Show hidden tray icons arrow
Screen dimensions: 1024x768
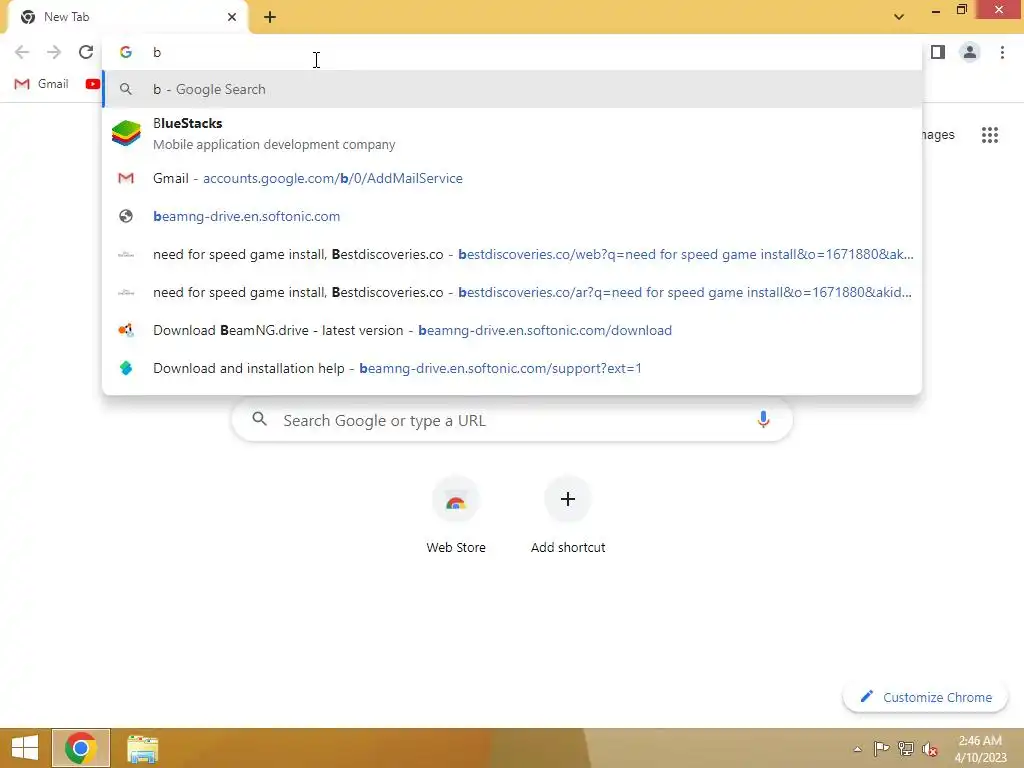pos(857,749)
